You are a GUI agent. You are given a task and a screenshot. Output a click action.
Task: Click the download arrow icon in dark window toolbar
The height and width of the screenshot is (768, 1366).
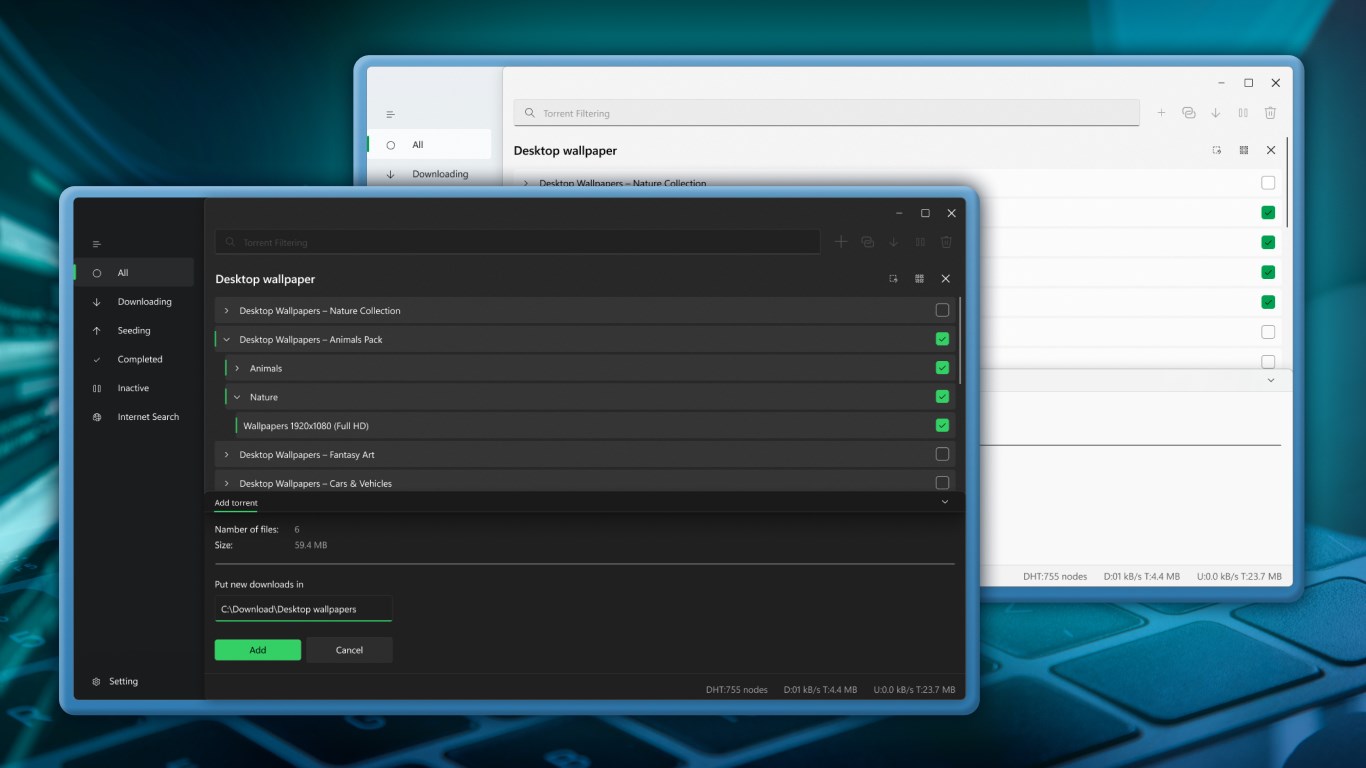[x=894, y=242]
